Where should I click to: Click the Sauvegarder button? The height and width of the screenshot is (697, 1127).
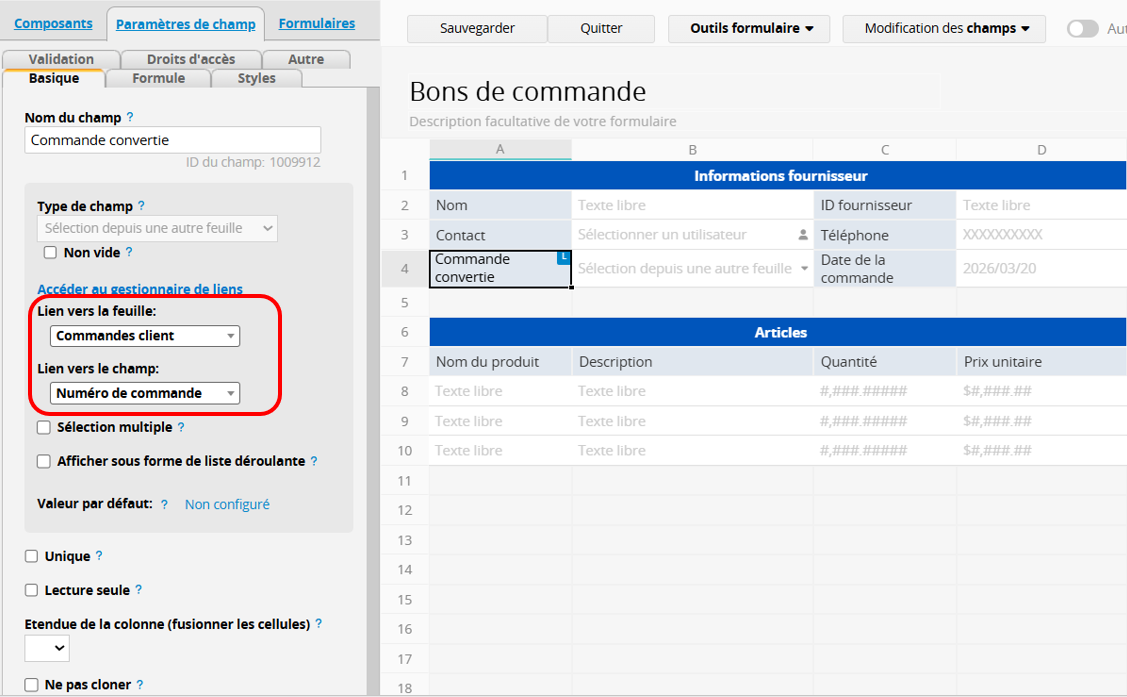477,29
